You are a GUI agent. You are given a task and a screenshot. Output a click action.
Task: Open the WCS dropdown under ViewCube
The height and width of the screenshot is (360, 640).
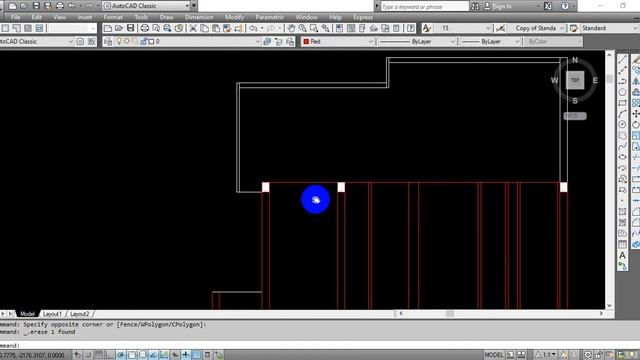click(x=575, y=116)
